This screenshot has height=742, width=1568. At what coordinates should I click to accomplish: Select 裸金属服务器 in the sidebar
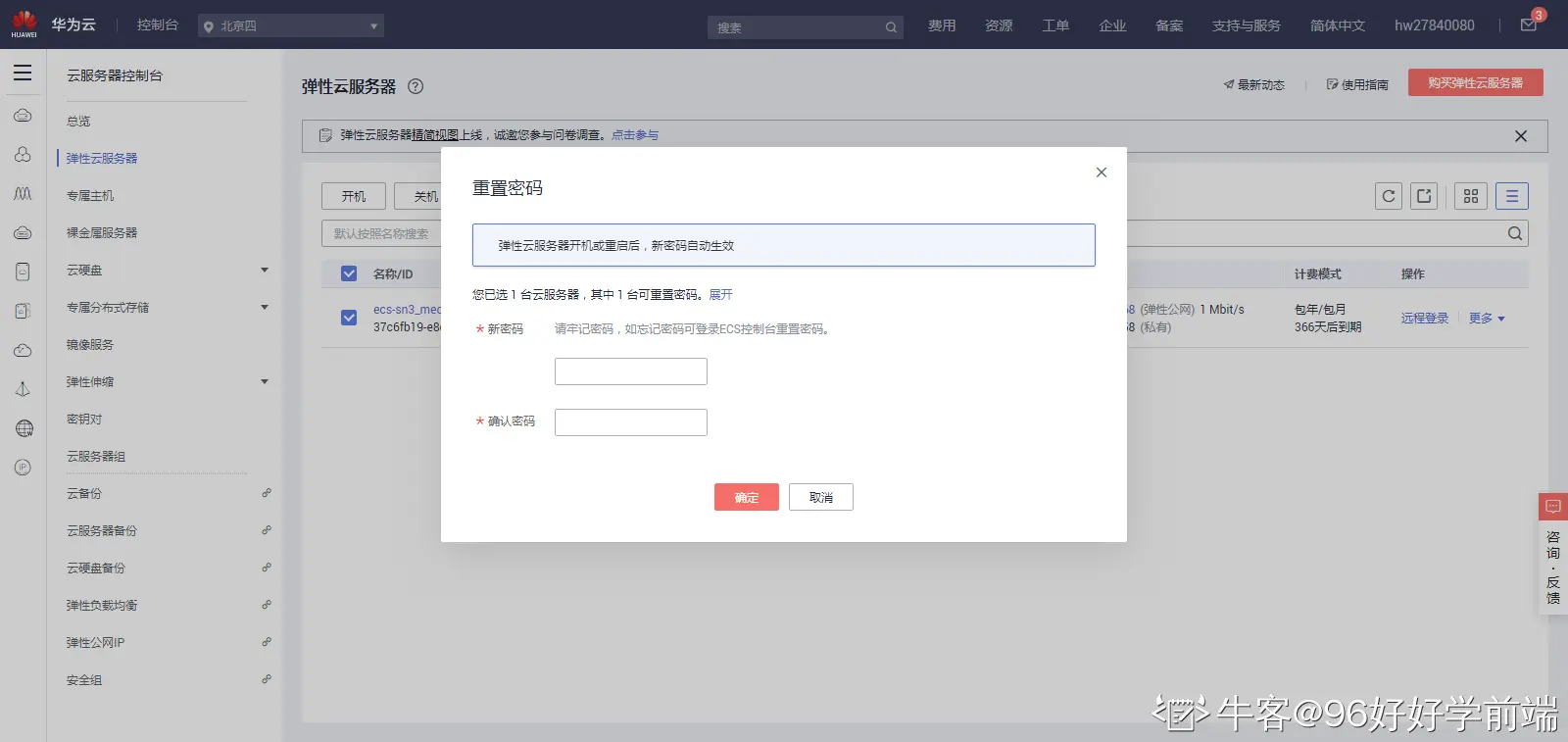click(x=102, y=233)
